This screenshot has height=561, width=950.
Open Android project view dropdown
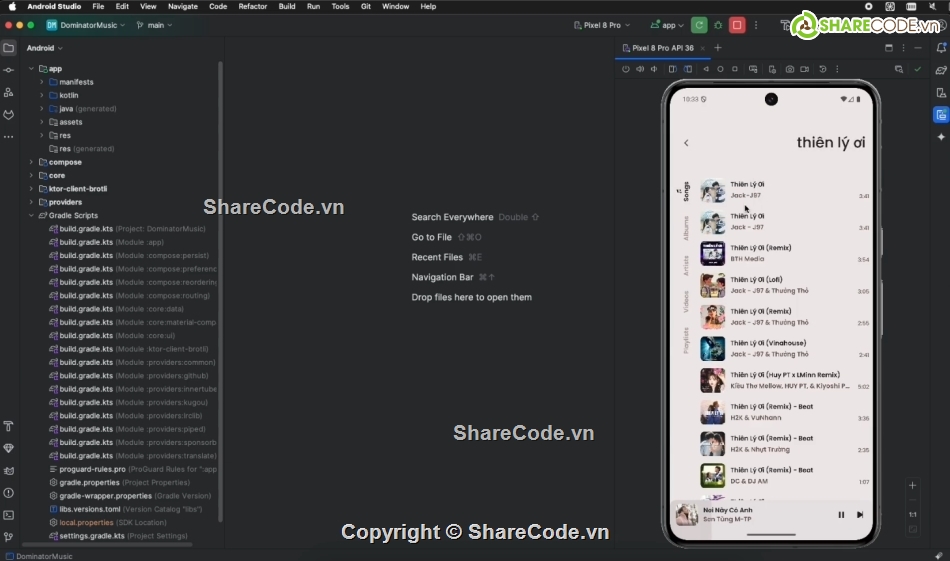tap(44, 48)
